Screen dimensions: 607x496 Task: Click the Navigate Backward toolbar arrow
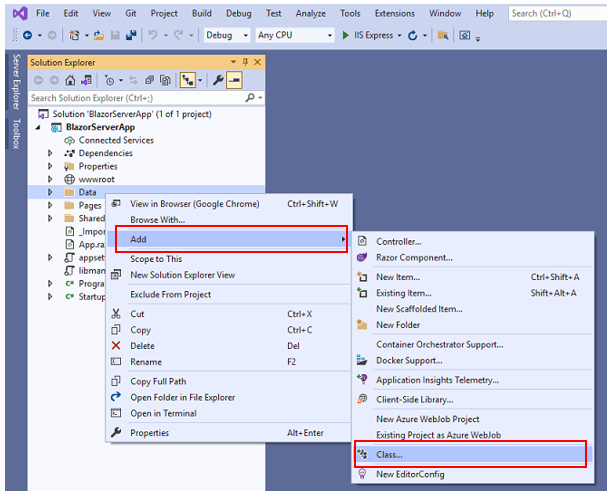(27, 36)
